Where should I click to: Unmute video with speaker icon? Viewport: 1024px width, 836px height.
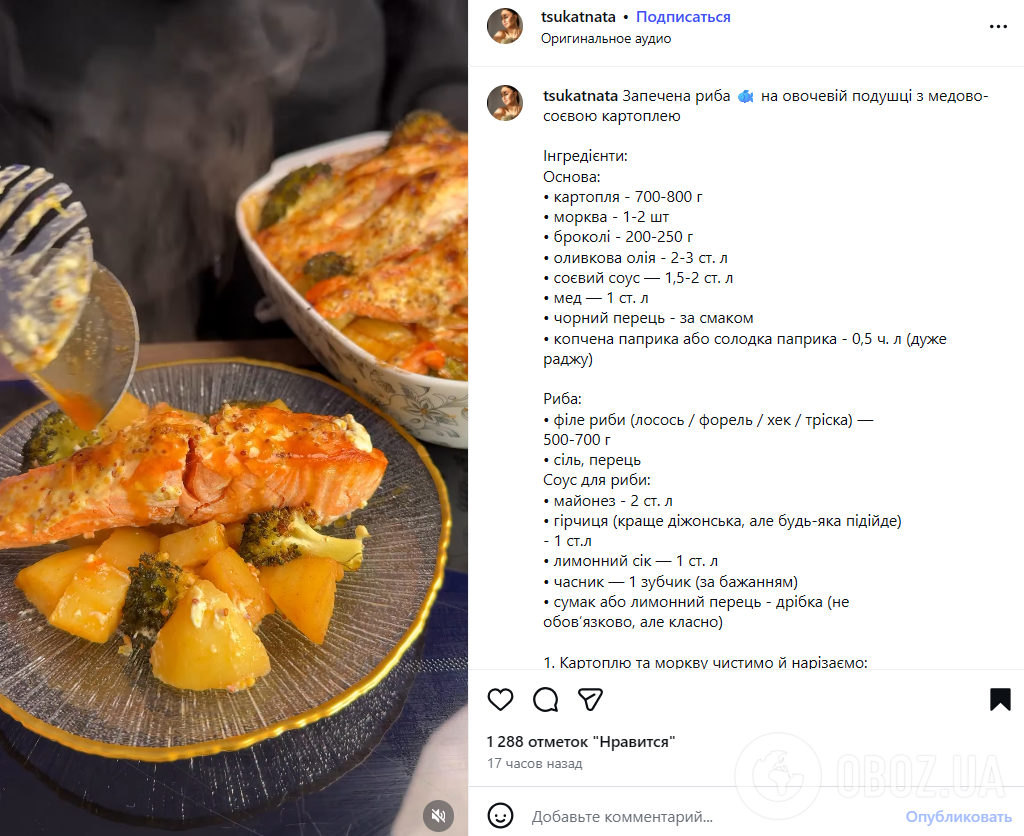click(438, 815)
